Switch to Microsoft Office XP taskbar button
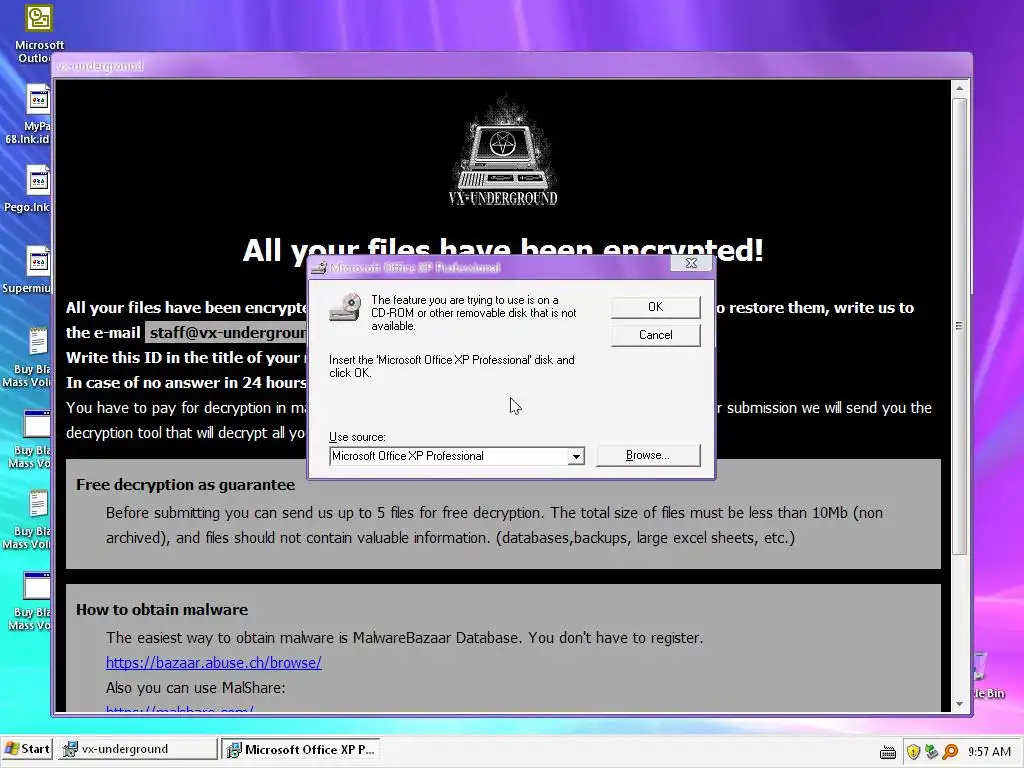Screen dimensions: 1024x768 (x=300, y=749)
